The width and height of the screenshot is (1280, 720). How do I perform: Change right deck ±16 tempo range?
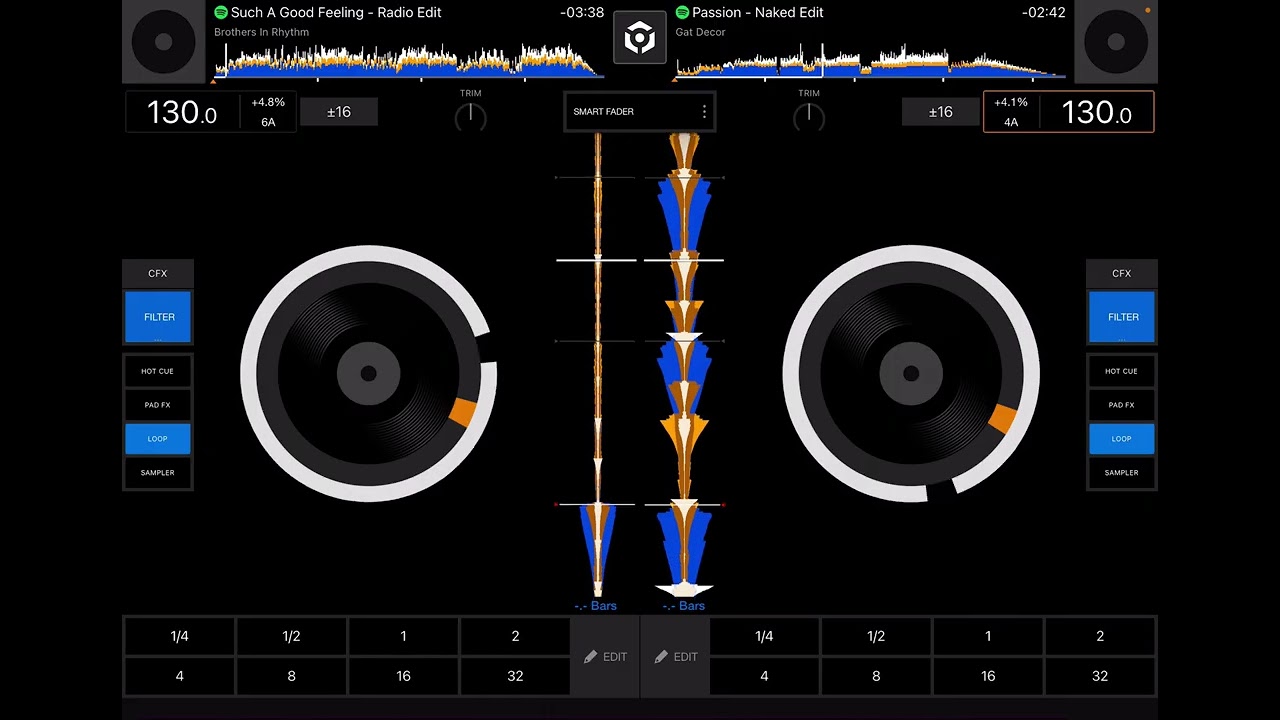coord(940,112)
